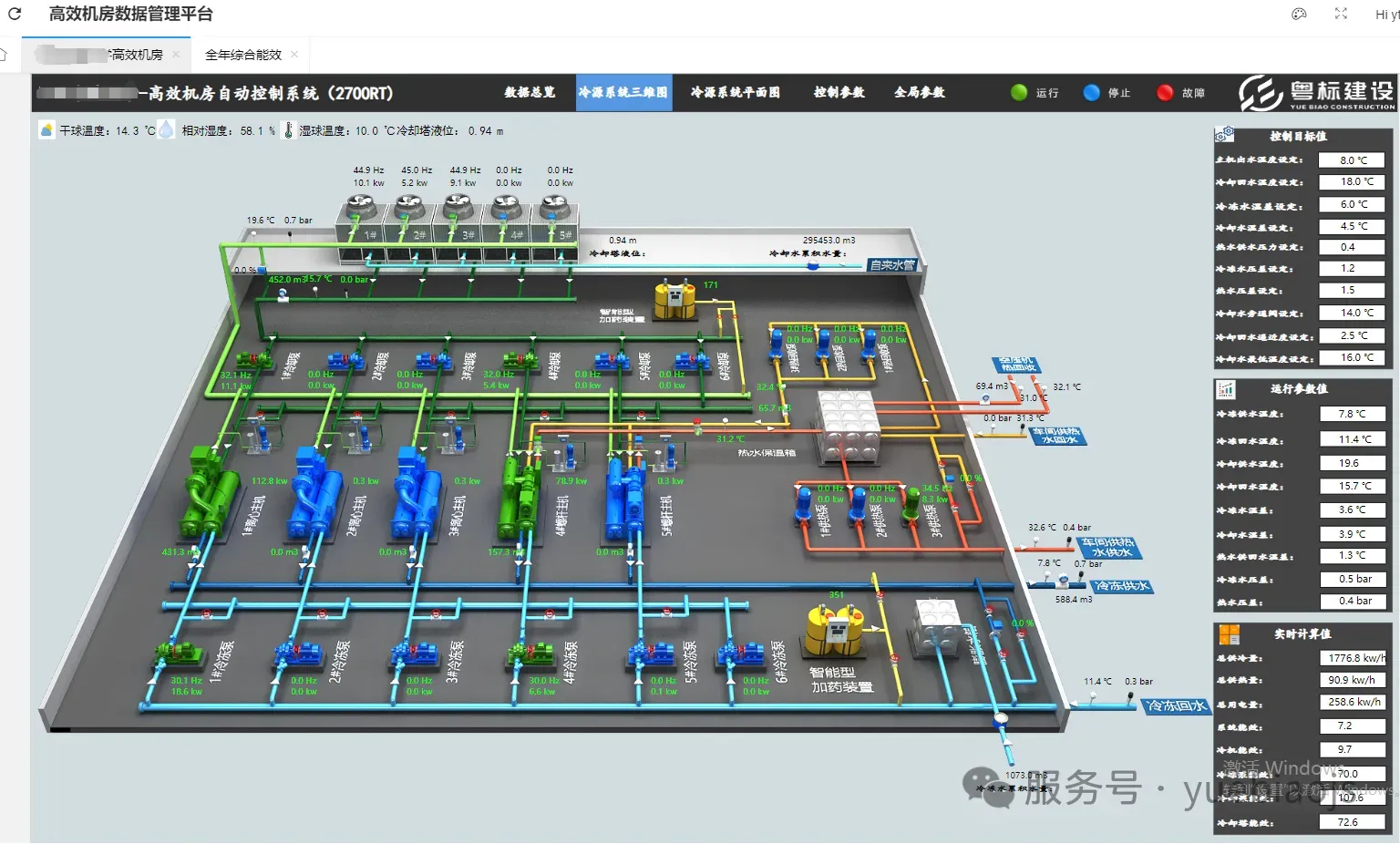Open the 控制参数 menu
This screenshot has width=1400, height=844.
(839, 92)
